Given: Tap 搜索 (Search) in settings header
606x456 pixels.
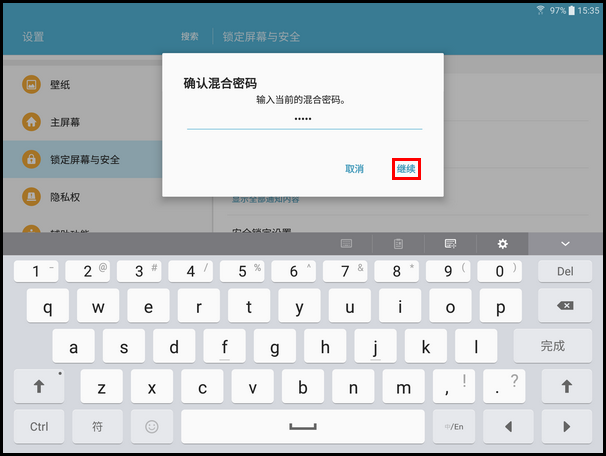Looking at the screenshot, I should (x=190, y=37).
